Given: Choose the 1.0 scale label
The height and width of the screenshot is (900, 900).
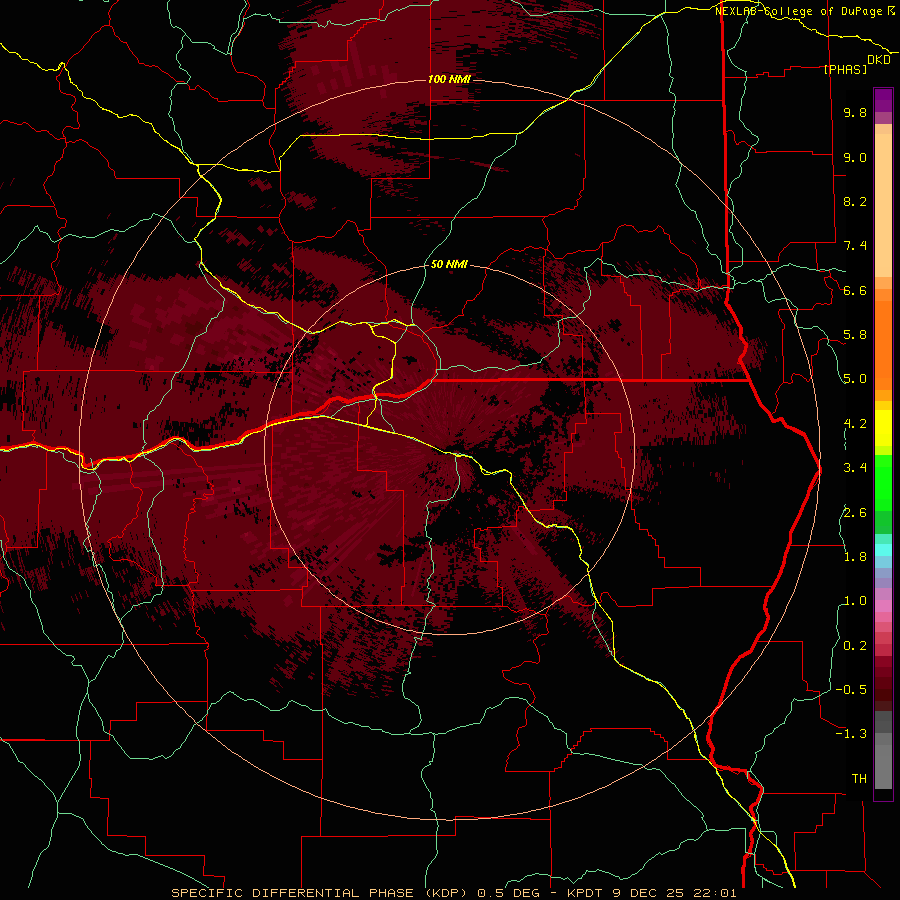Looking at the screenshot, I should click(855, 601).
